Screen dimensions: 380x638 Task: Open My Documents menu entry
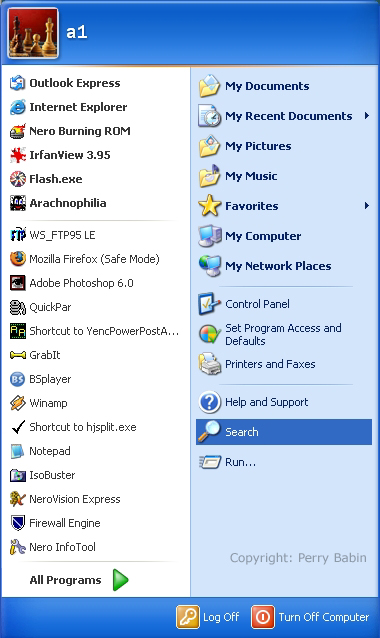(284, 86)
